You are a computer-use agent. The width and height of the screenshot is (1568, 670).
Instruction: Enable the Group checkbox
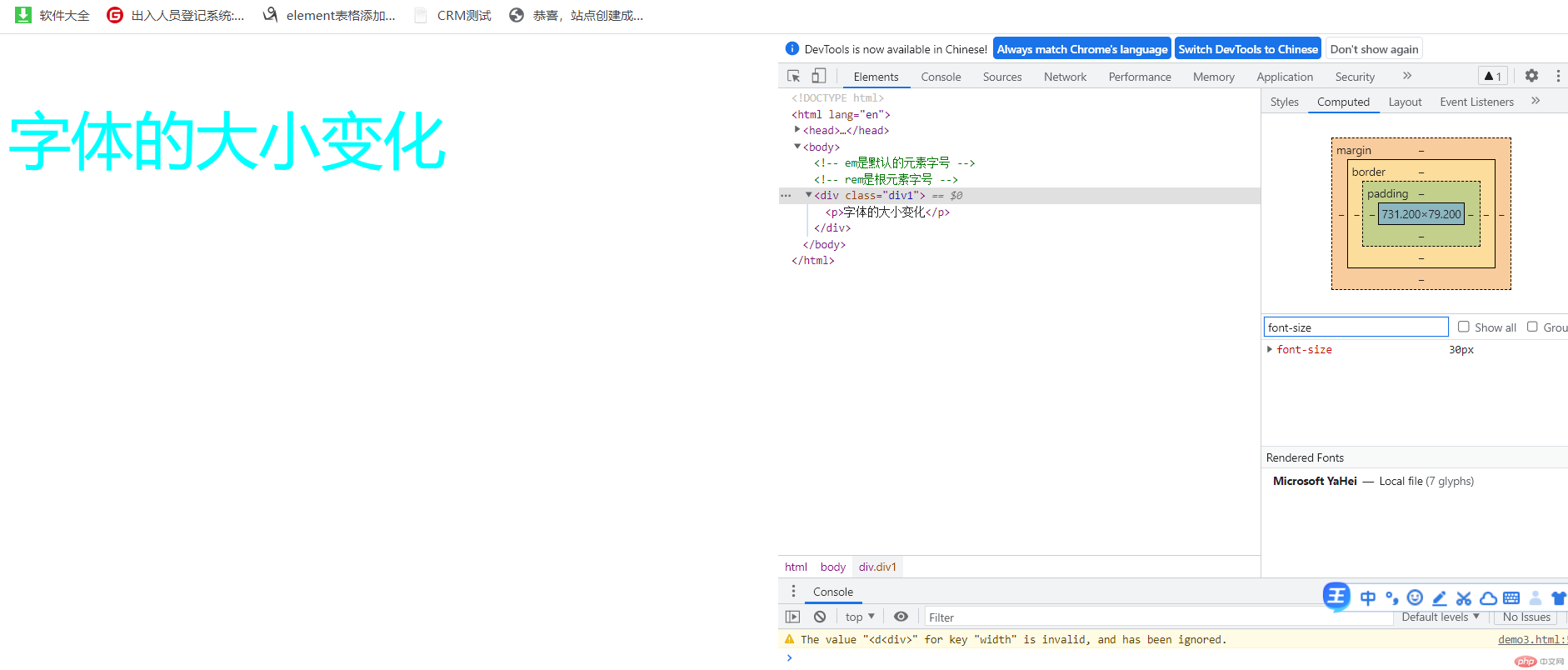(1531, 327)
